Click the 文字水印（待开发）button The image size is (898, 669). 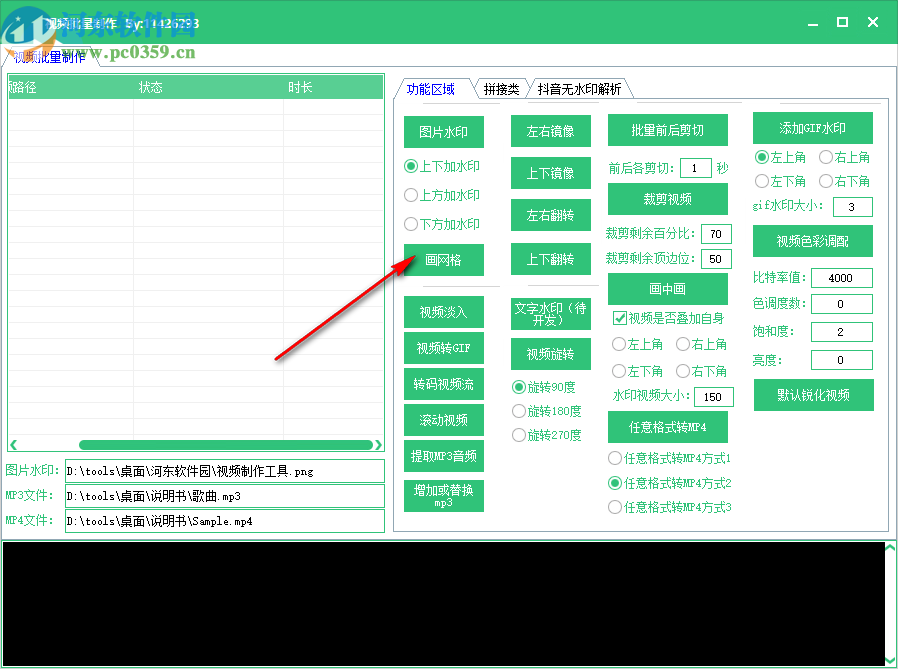click(x=550, y=314)
